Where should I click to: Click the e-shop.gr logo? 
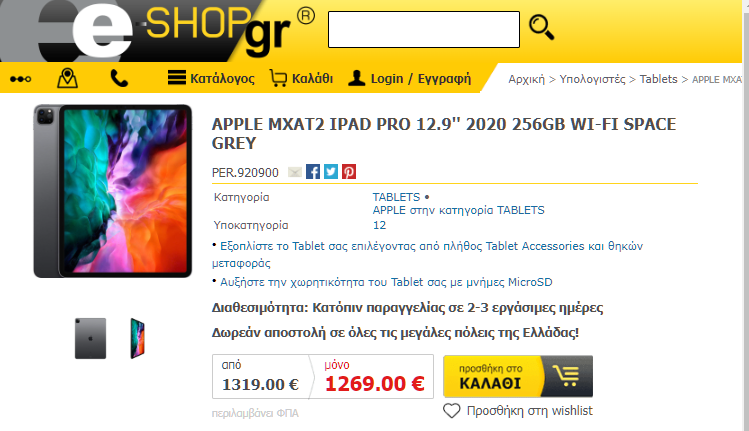(158, 31)
